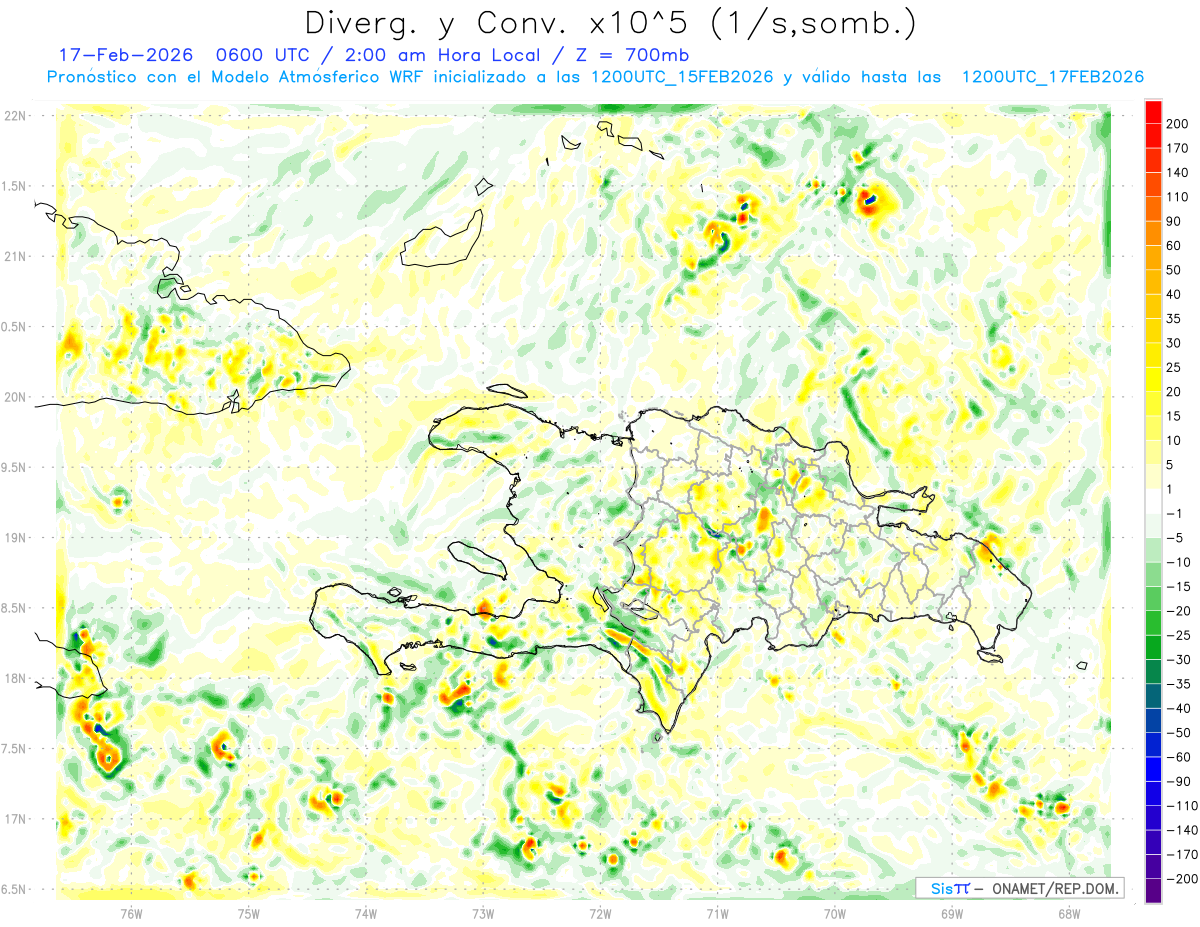Click the longitude axis label "76W"
The width and height of the screenshot is (1200, 927).
click(x=131, y=914)
